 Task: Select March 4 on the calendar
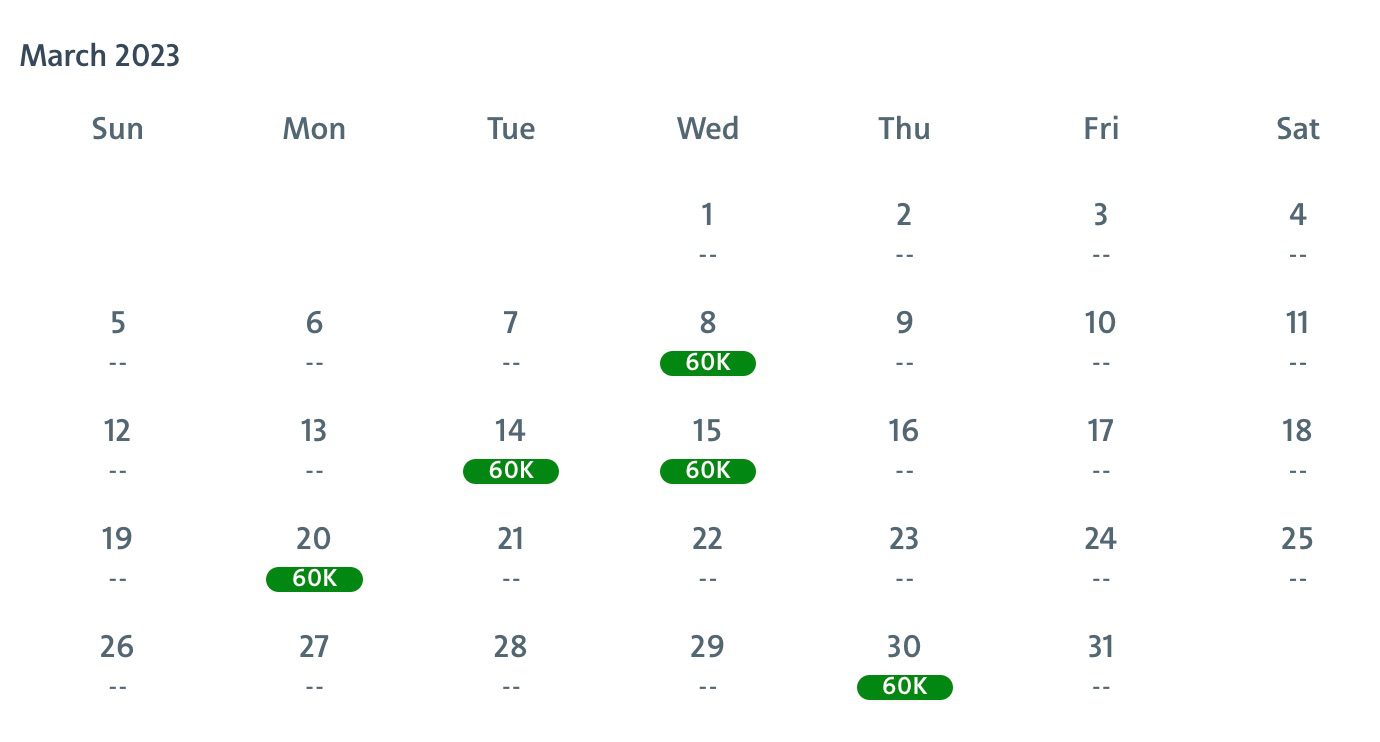pyautogui.click(x=1297, y=214)
